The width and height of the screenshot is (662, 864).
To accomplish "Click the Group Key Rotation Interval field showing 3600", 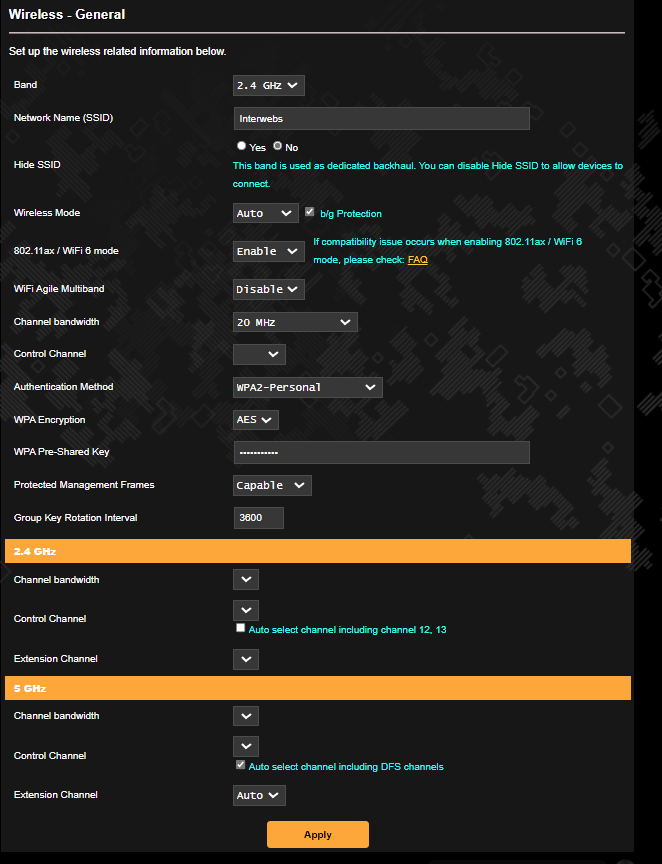I will 258,517.
